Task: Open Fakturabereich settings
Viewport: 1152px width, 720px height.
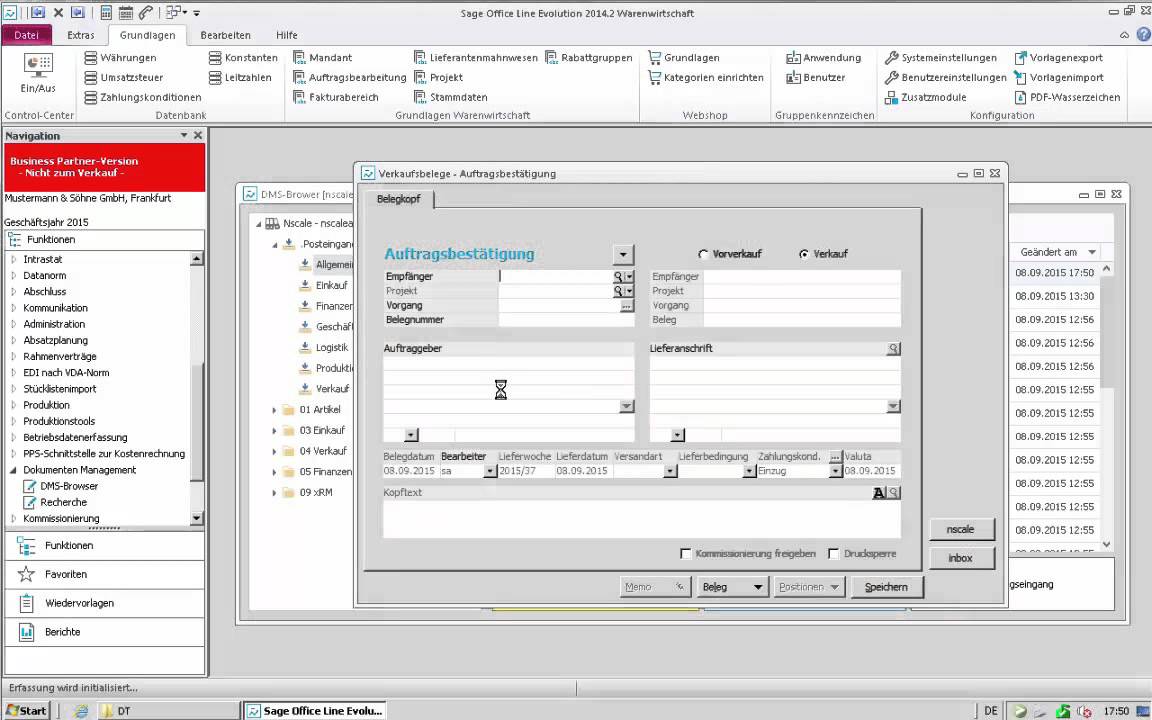Action: (x=336, y=97)
